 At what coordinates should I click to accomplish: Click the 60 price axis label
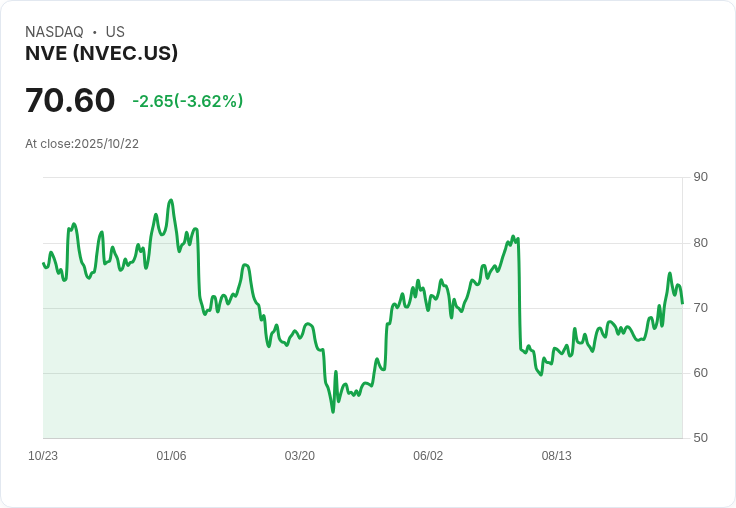[x=701, y=373]
